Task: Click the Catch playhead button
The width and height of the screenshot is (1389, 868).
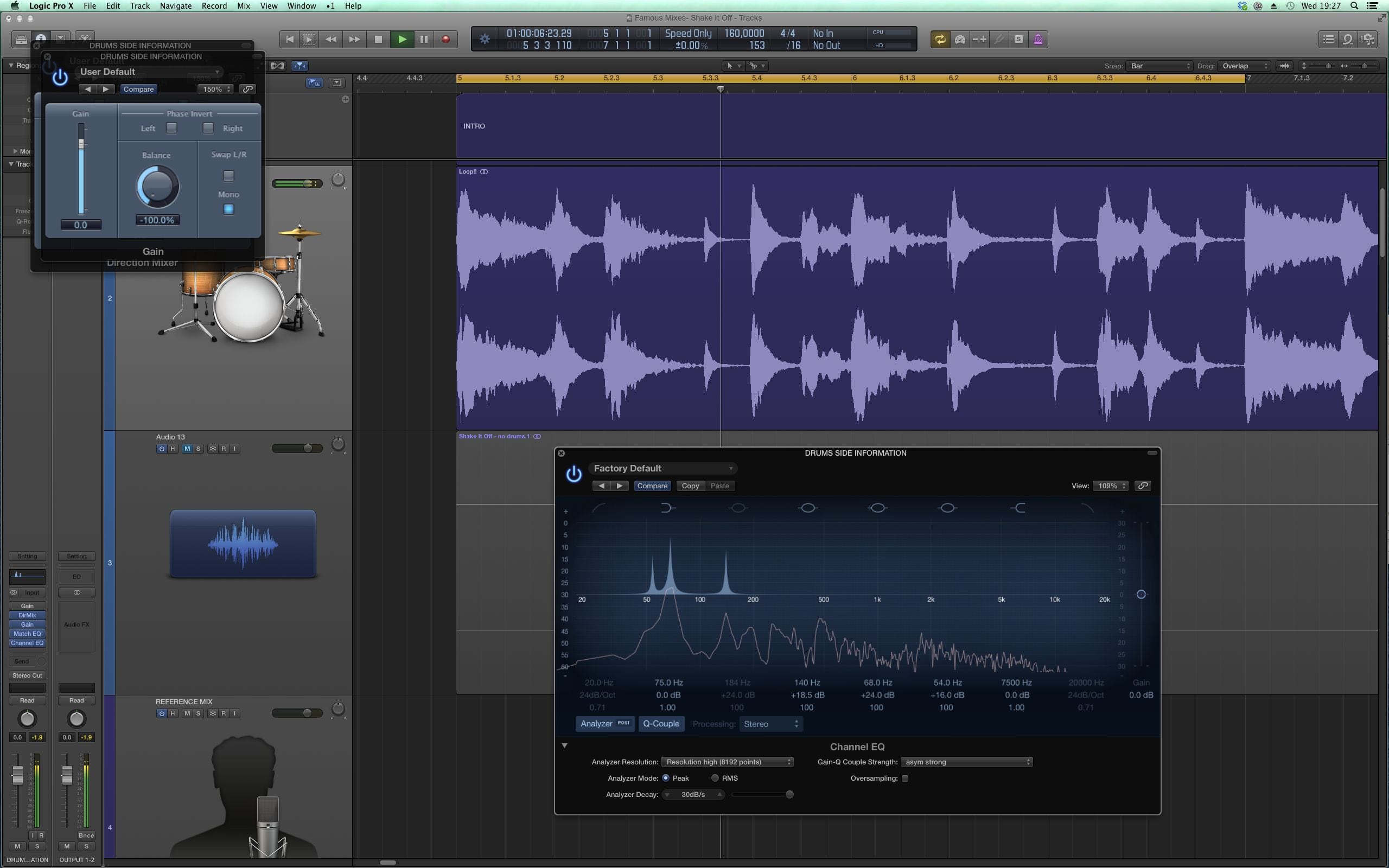Action: pos(300,66)
